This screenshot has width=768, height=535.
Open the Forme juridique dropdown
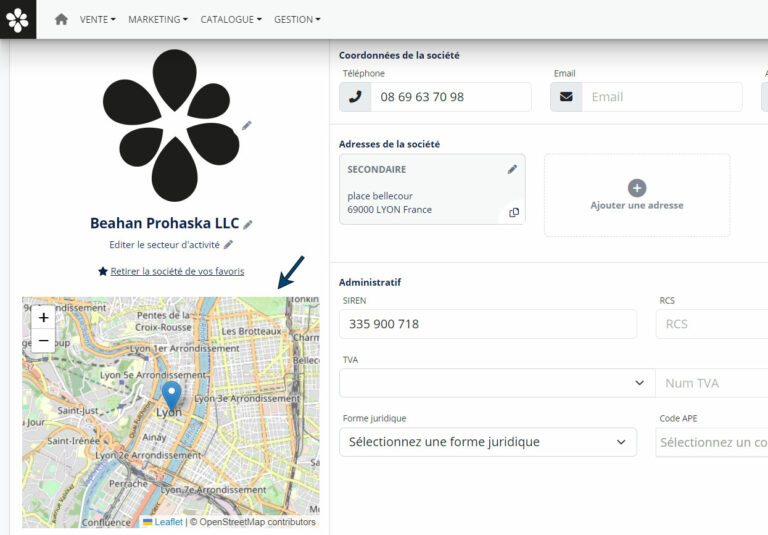click(488, 442)
